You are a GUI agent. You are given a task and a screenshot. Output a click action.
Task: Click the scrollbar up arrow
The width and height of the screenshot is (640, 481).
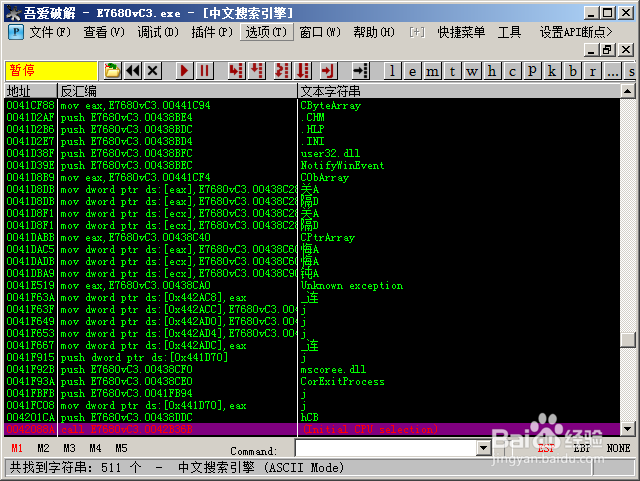(x=627, y=91)
